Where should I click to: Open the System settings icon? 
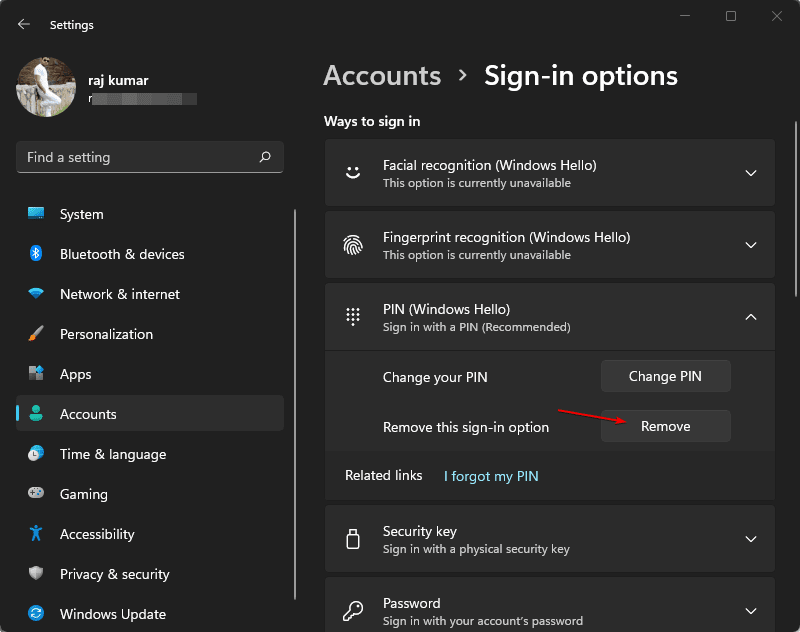pos(36,214)
